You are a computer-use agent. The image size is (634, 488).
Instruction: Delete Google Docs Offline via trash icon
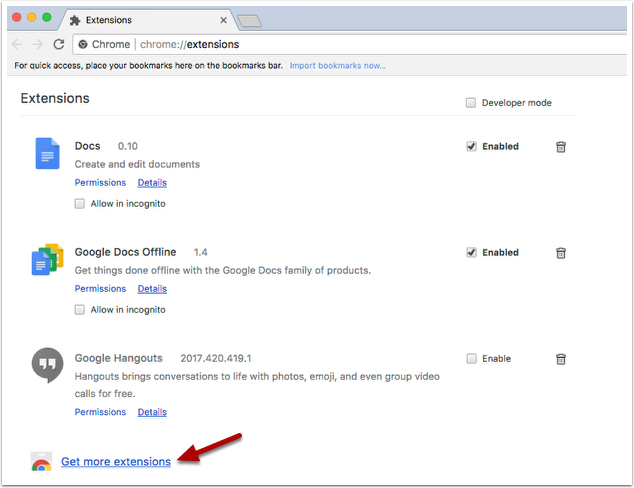[561, 253]
